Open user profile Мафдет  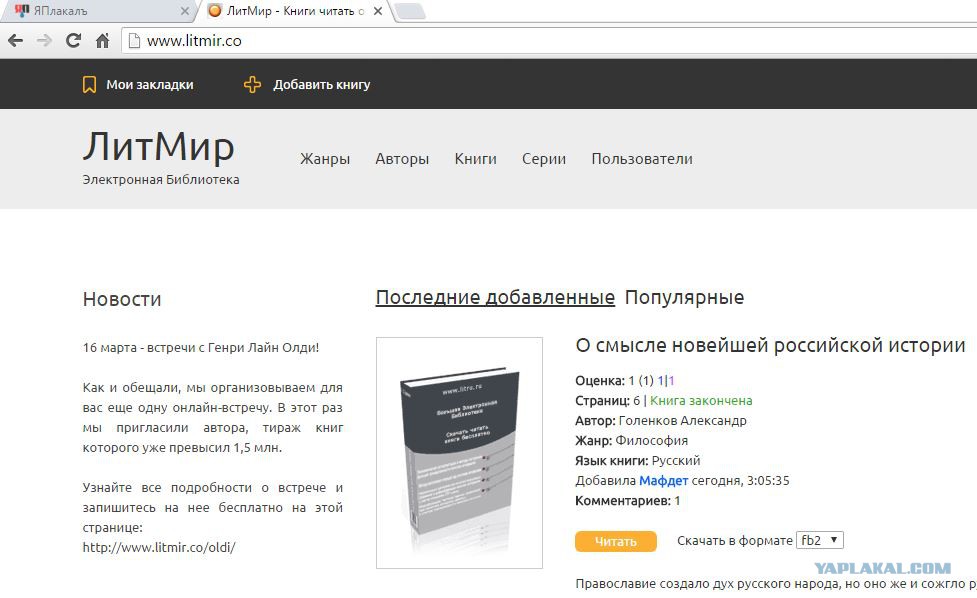[664, 480]
